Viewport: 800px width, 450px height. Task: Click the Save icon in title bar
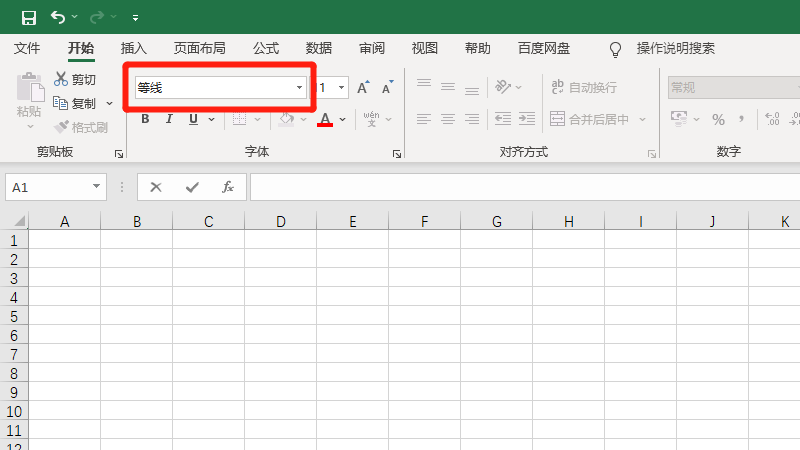click(x=29, y=17)
